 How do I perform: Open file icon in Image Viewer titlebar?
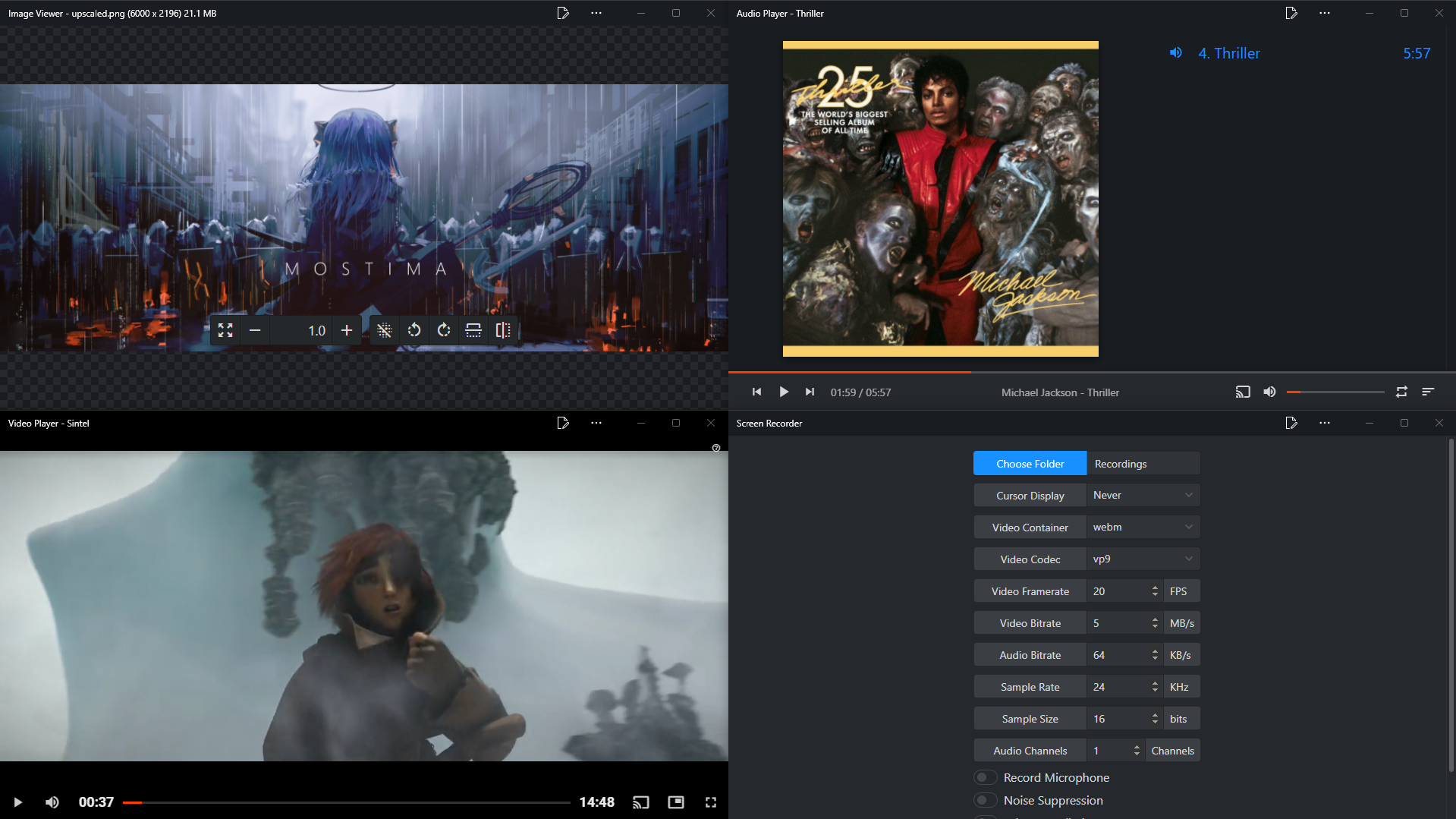563,13
